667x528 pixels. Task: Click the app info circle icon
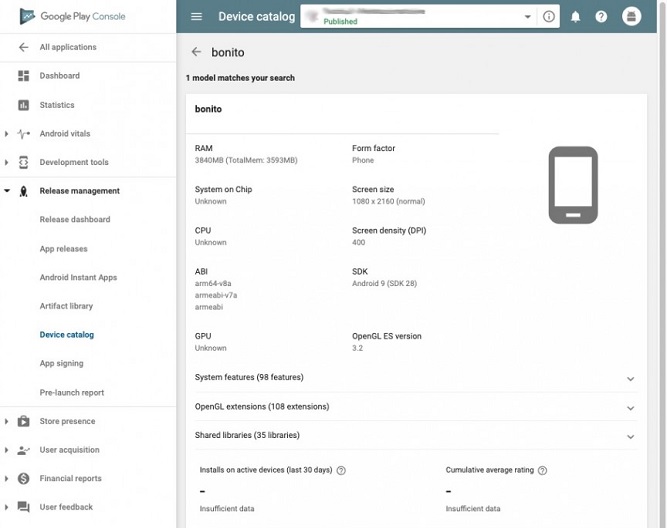pyautogui.click(x=548, y=17)
